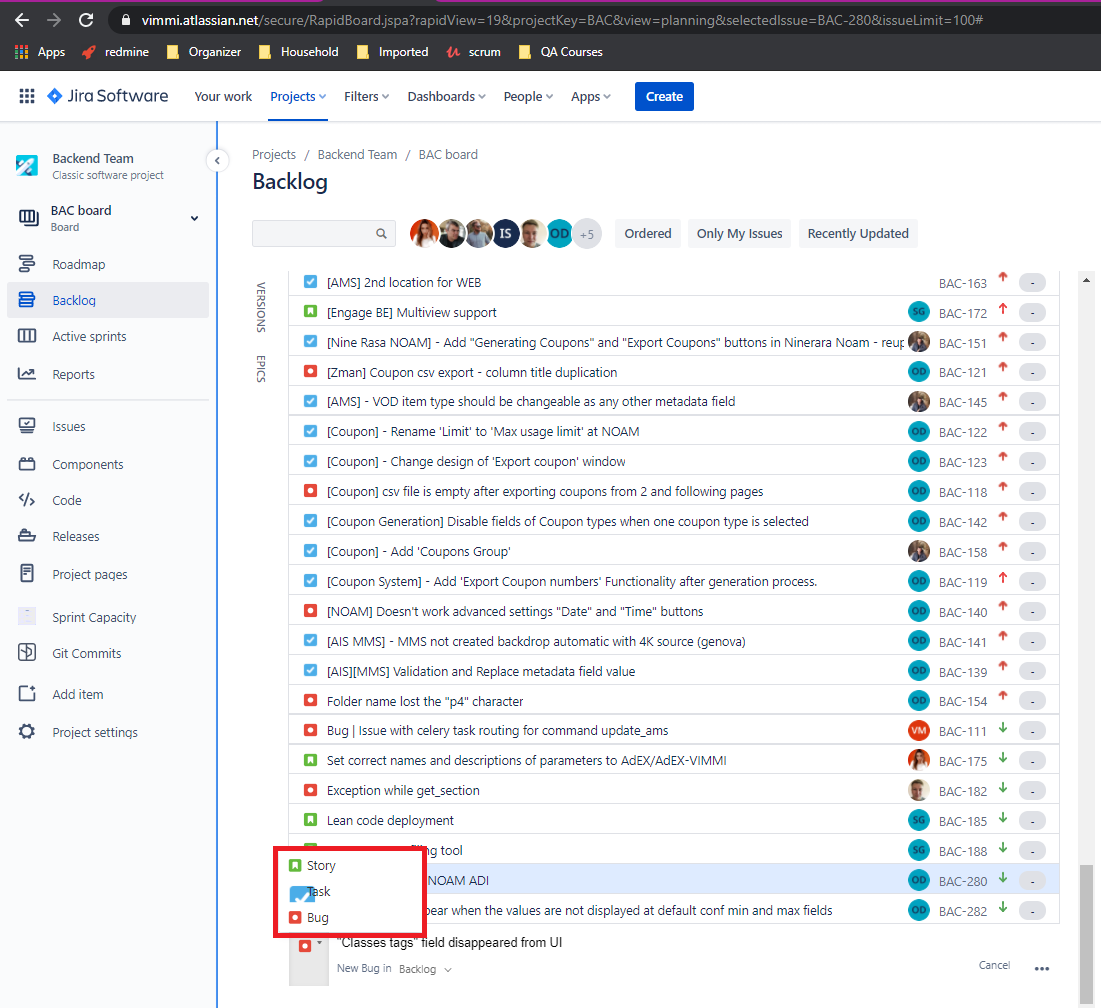The height and width of the screenshot is (1008, 1101).
Task: Toggle the Ordered quick filter
Action: [647, 233]
